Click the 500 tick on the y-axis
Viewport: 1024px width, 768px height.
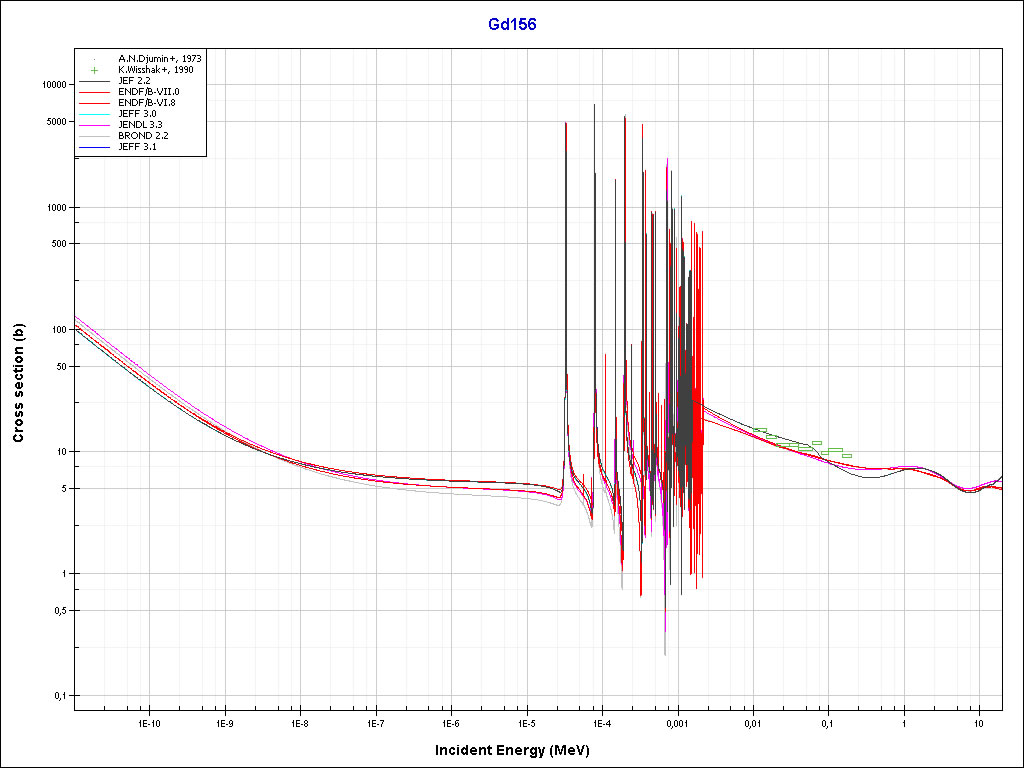point(57,244)
